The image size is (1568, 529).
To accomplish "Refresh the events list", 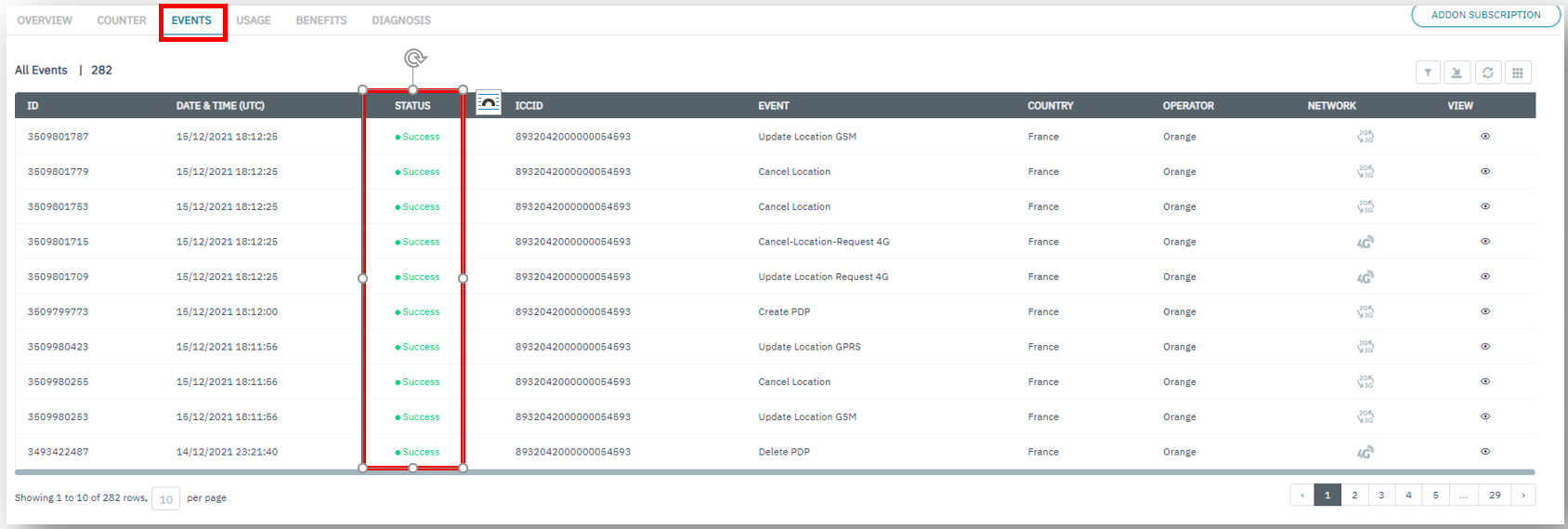I will click(x=1488, y=73).
